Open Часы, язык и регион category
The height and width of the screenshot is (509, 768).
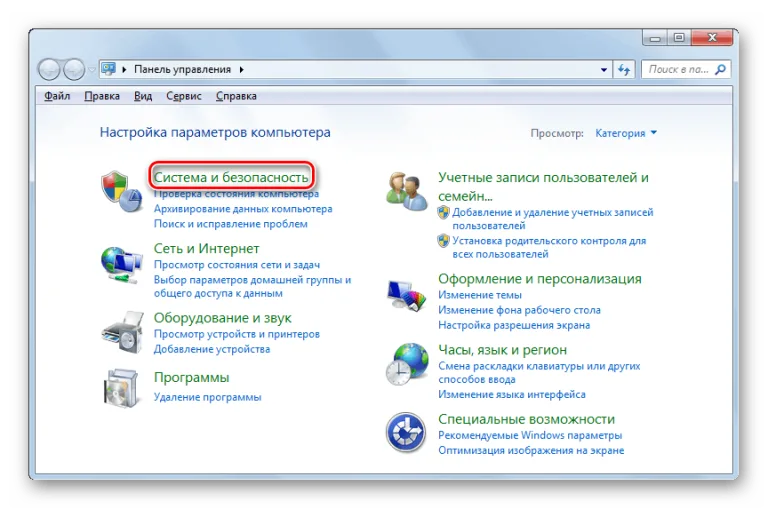[503, 350]
